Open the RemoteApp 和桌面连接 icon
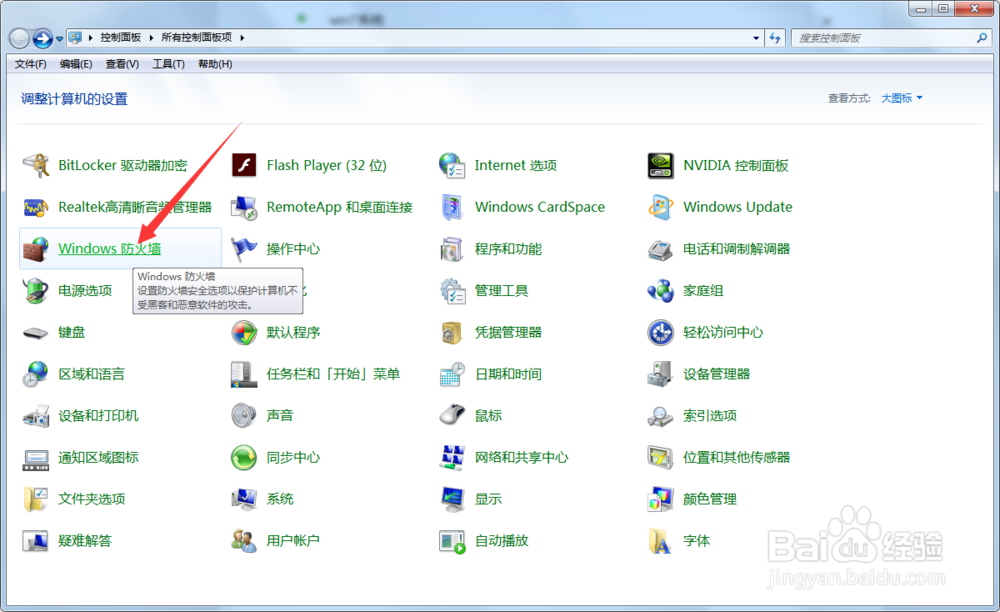Screen dimensions: 1000x612 point(244,207)
